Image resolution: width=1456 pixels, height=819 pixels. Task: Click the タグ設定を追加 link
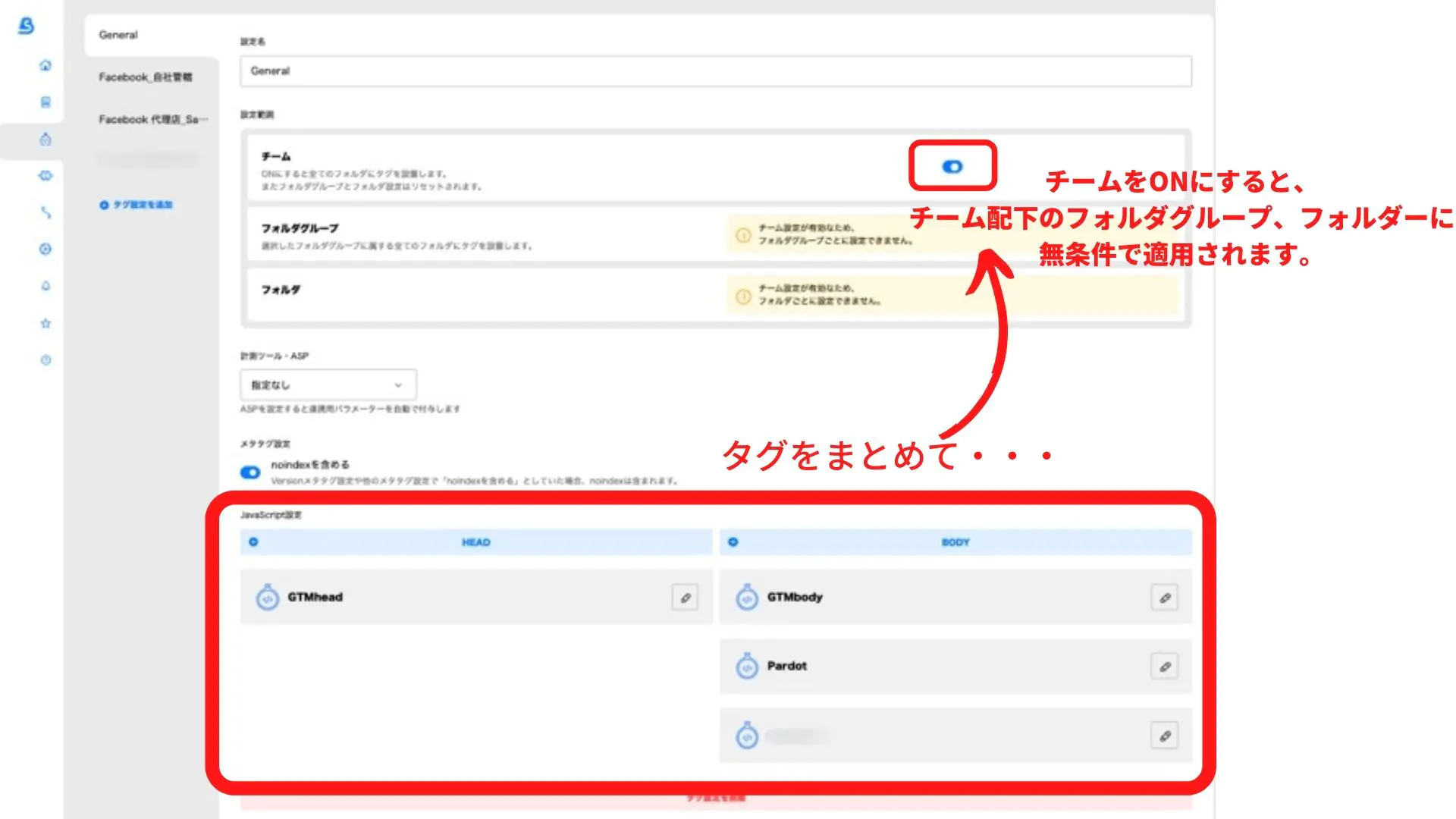[136, 205]
